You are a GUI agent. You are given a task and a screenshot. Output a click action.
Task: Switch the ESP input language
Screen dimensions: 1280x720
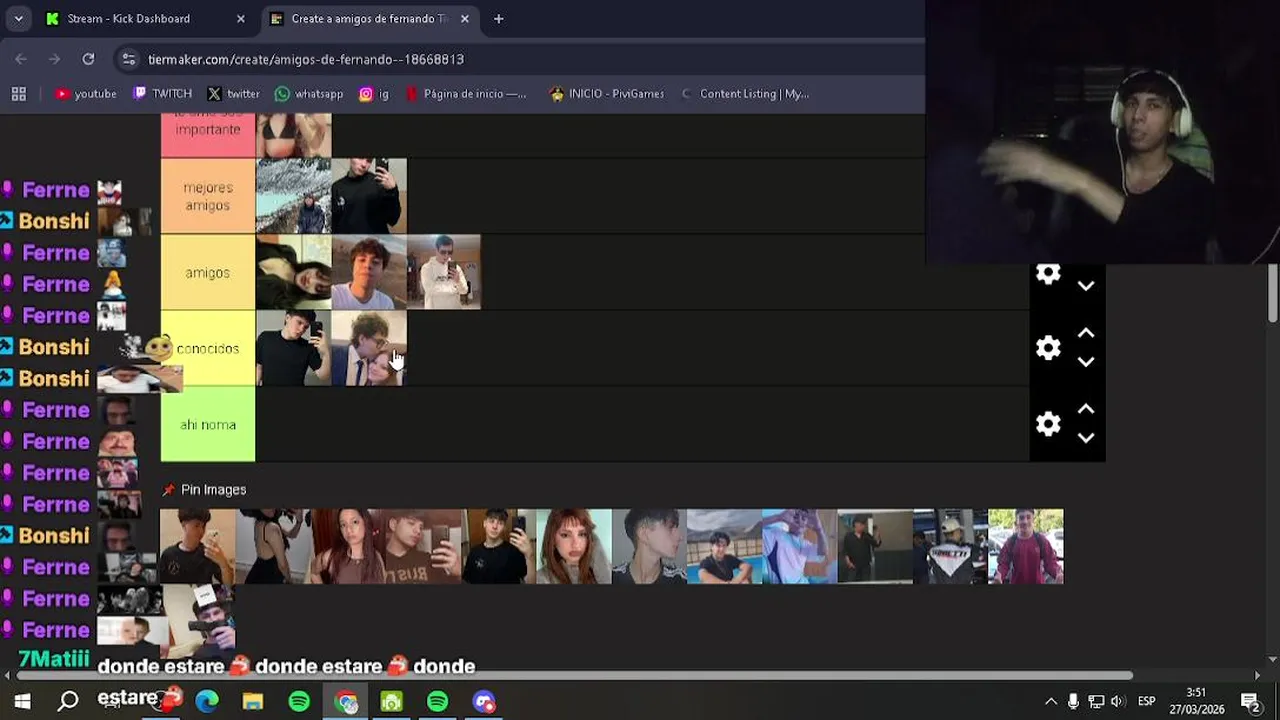tap(1147, 701)
